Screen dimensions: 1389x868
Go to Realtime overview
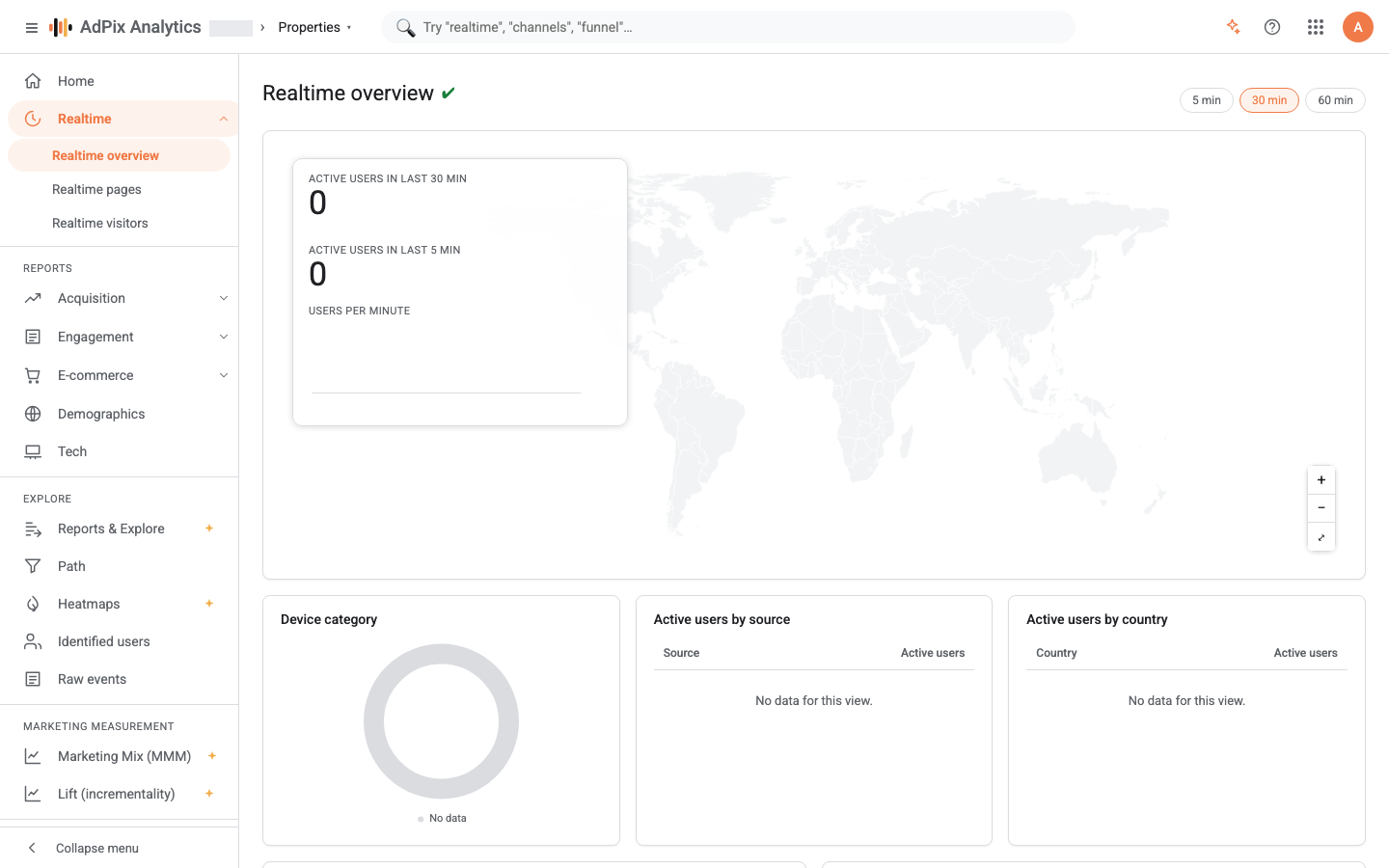pyautogui.click(x=120, y=155)
